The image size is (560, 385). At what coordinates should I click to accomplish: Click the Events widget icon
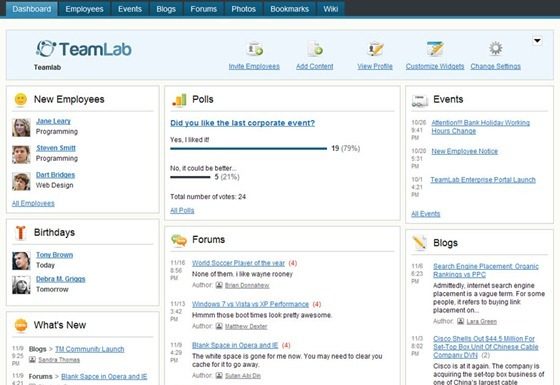(420, 100)
